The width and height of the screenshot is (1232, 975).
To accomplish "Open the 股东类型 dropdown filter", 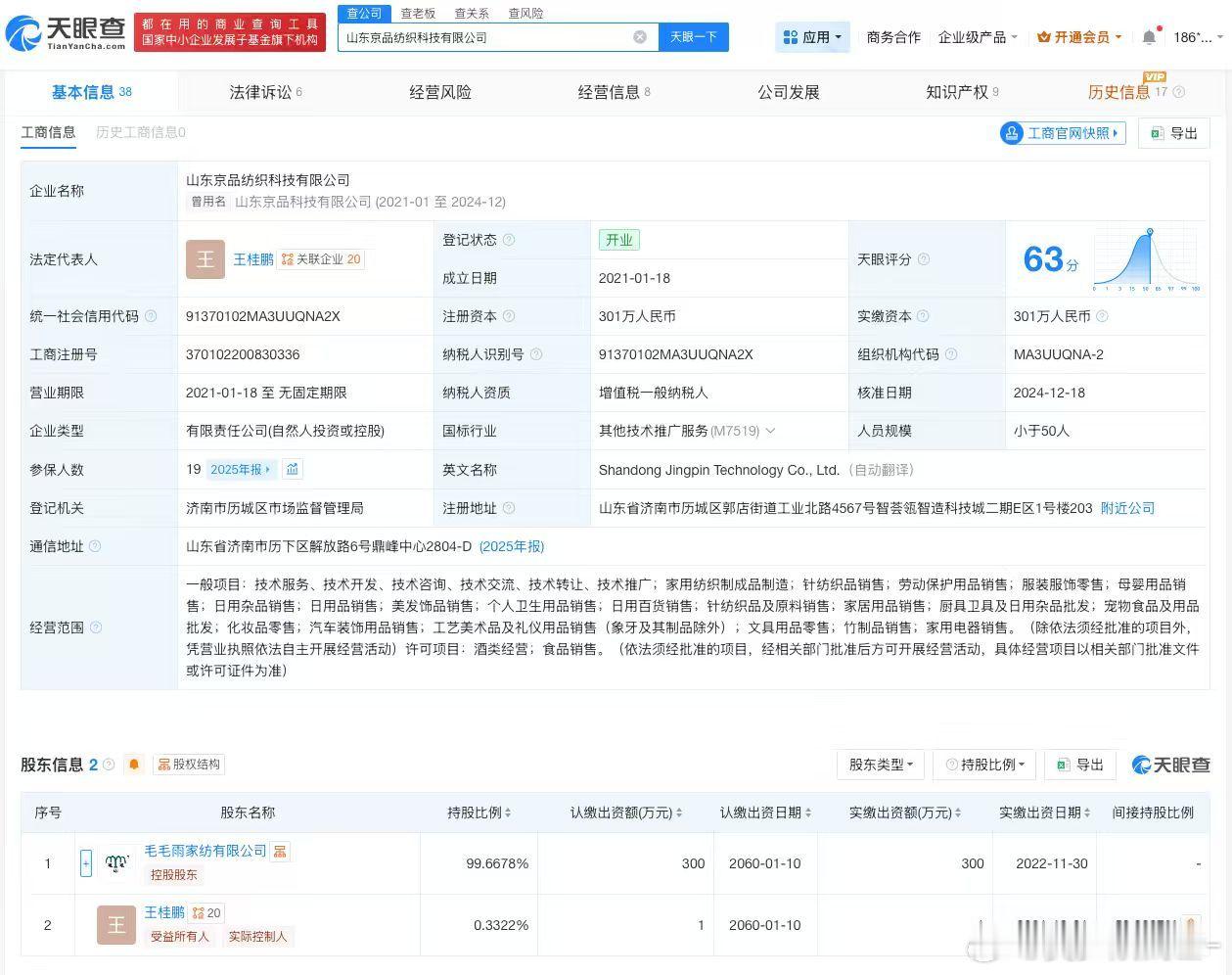I will (x=881, y=765).
